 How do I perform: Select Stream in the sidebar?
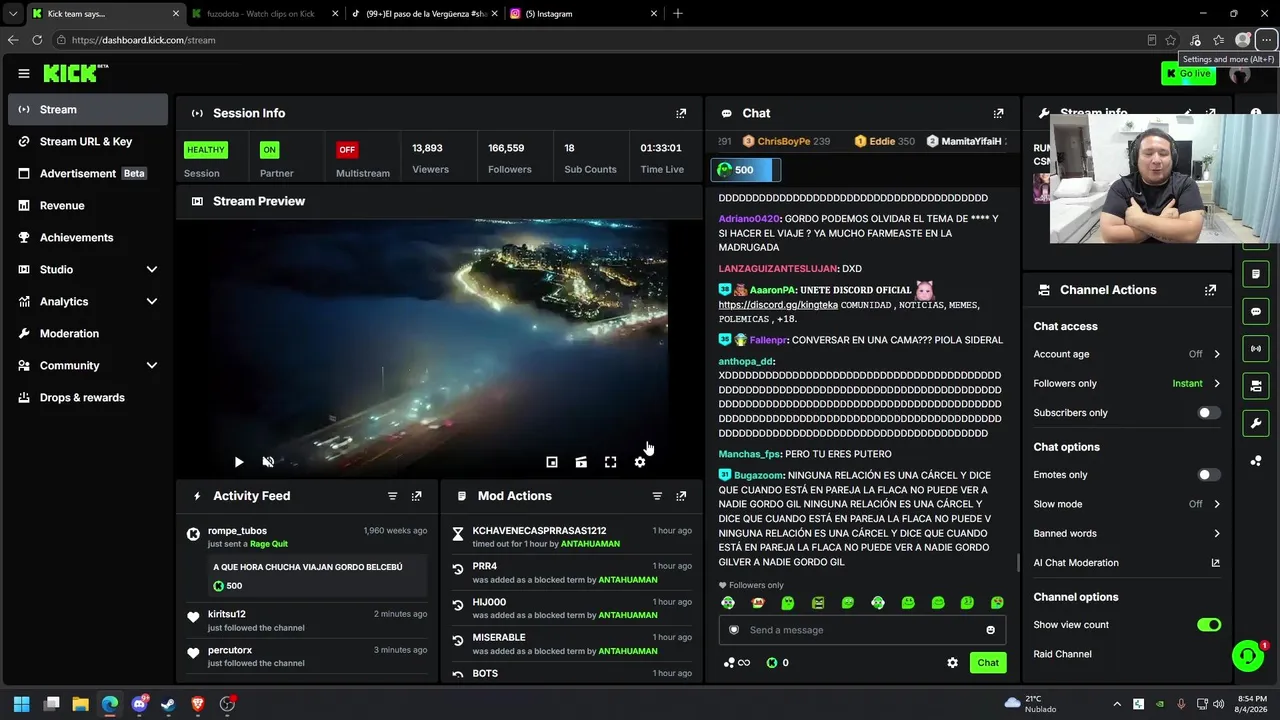[x=88, y=110]
